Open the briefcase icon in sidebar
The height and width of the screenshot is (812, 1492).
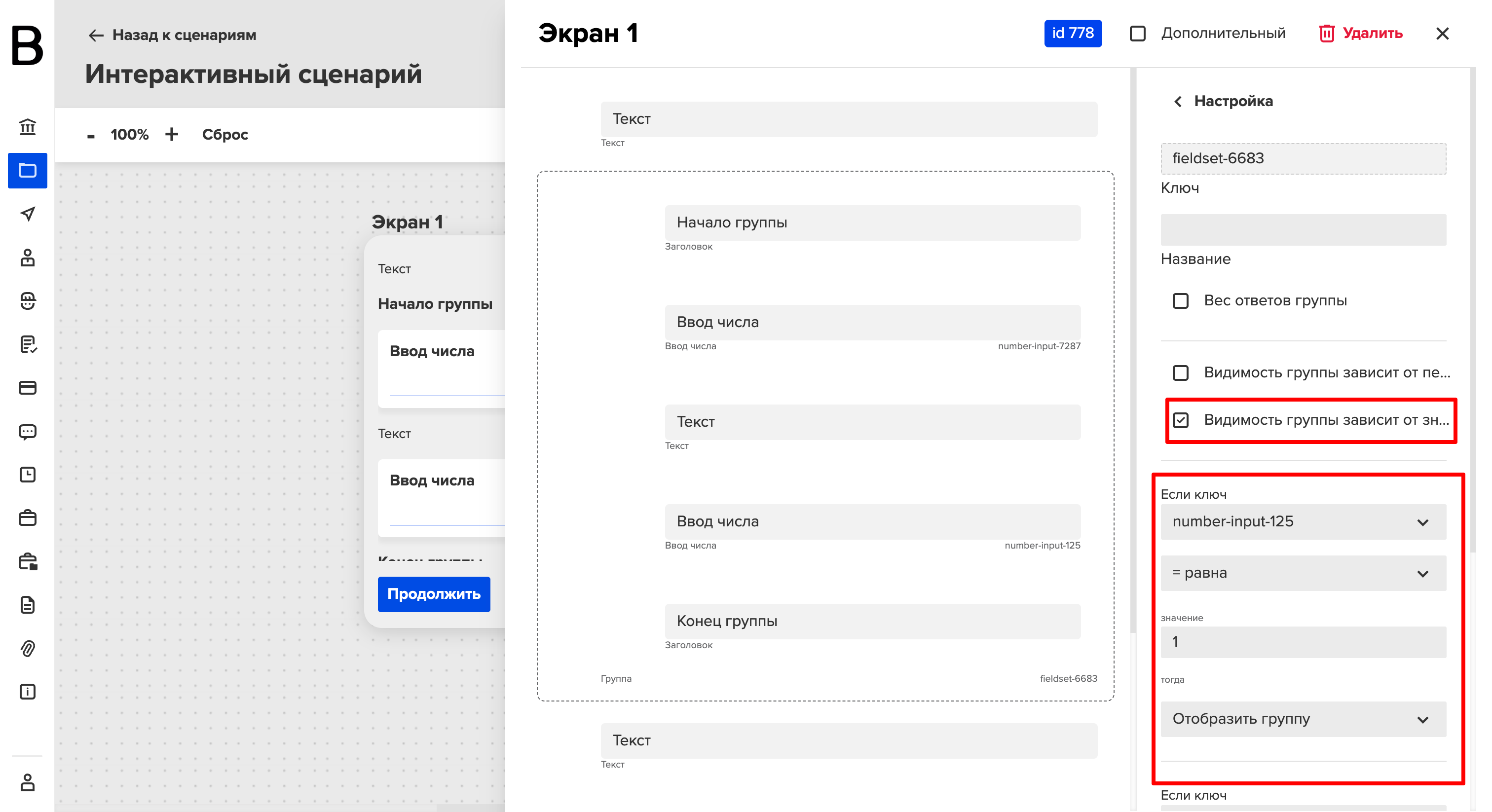pyautogui.click(x=27, y=518)
